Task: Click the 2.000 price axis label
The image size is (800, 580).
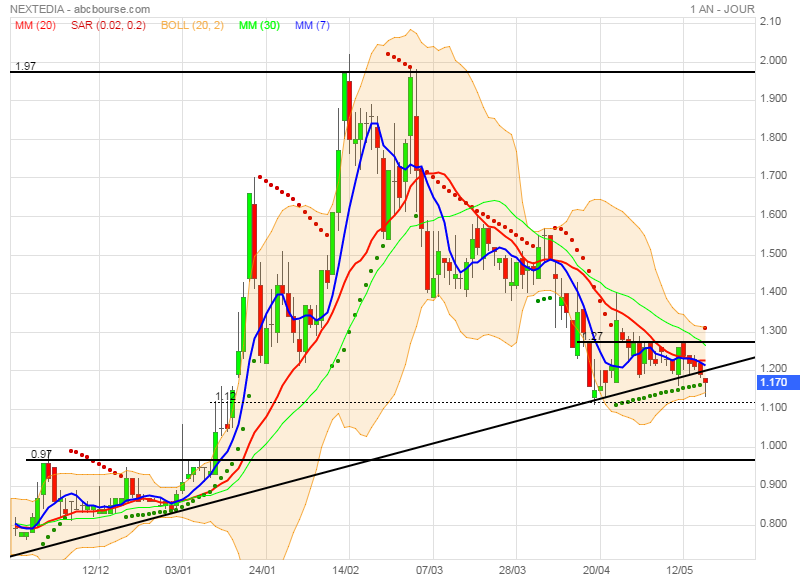Action: (773, 60)
